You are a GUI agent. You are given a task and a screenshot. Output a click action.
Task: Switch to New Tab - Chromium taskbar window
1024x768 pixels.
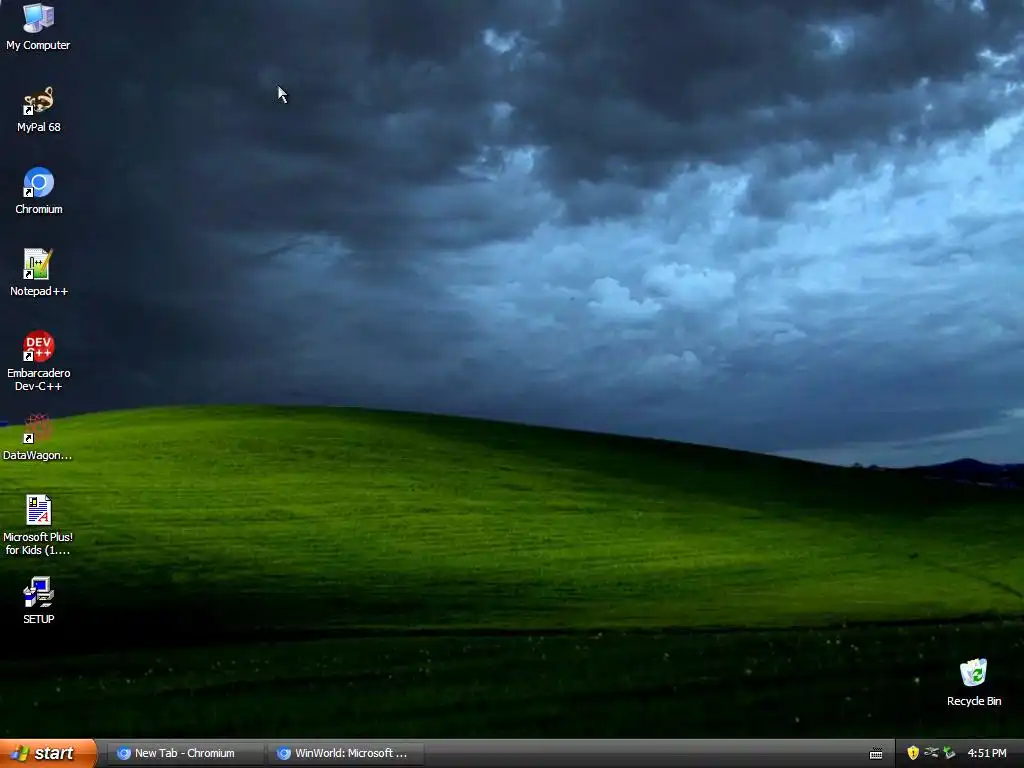[x=184, y=753]
